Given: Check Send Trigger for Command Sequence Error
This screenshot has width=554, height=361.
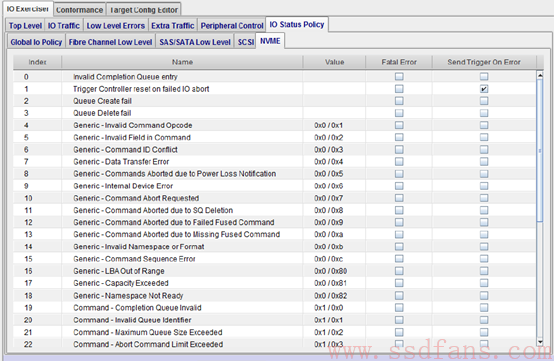Looking at the screenshot, I should [x=484, y=259].
